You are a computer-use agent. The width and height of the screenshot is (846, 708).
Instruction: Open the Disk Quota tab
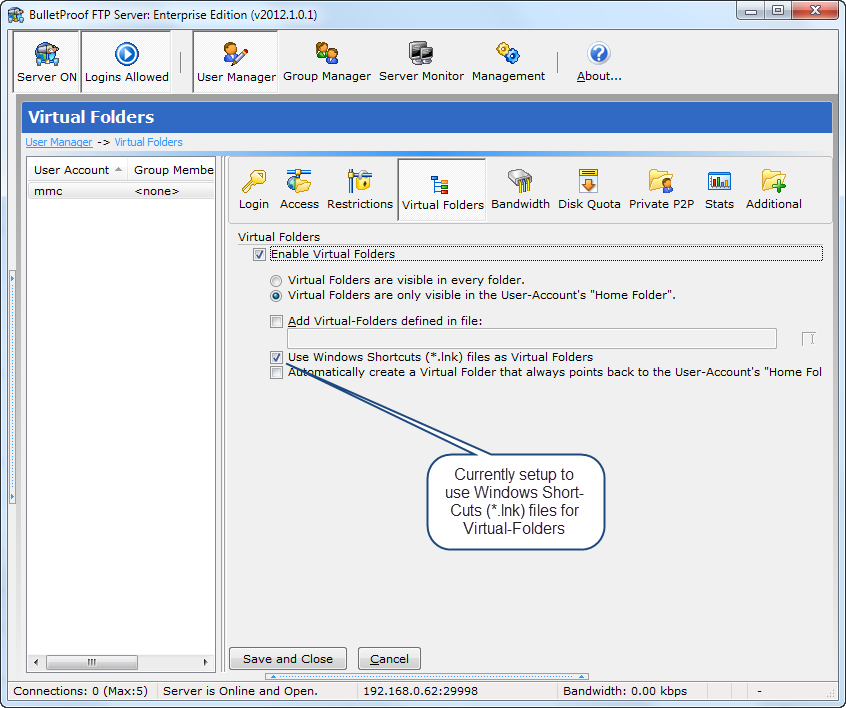point(589,189)
